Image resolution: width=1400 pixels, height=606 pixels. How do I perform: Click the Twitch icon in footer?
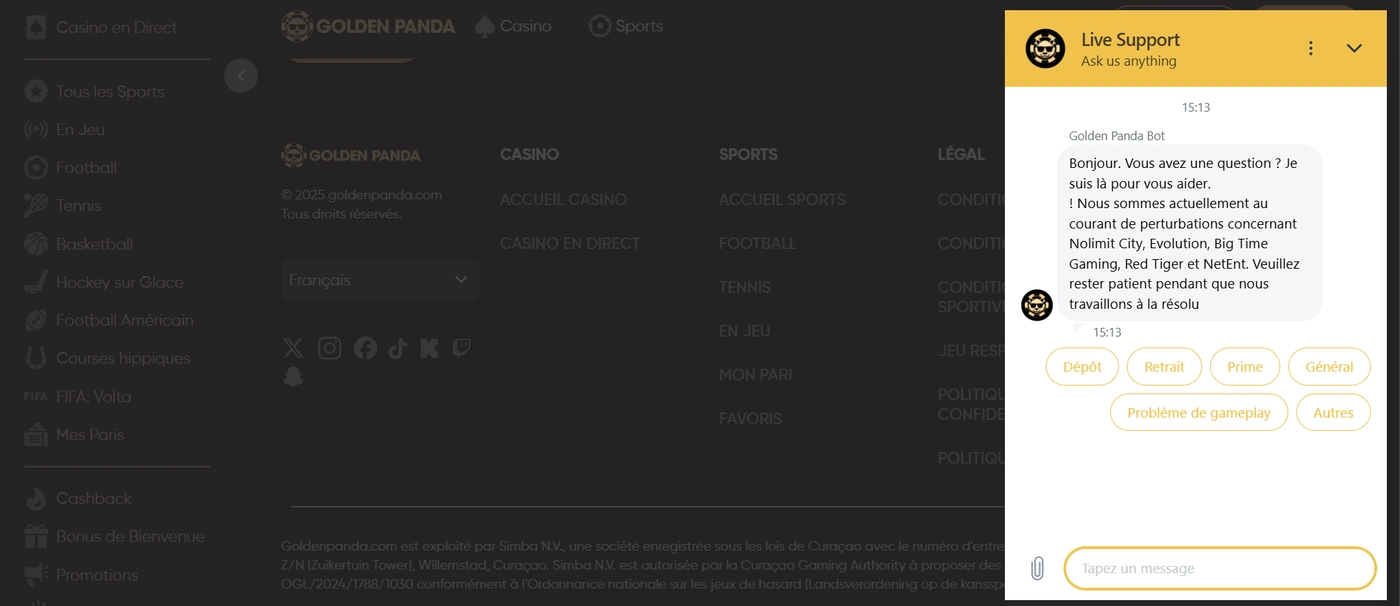click(x=461, y=348)
